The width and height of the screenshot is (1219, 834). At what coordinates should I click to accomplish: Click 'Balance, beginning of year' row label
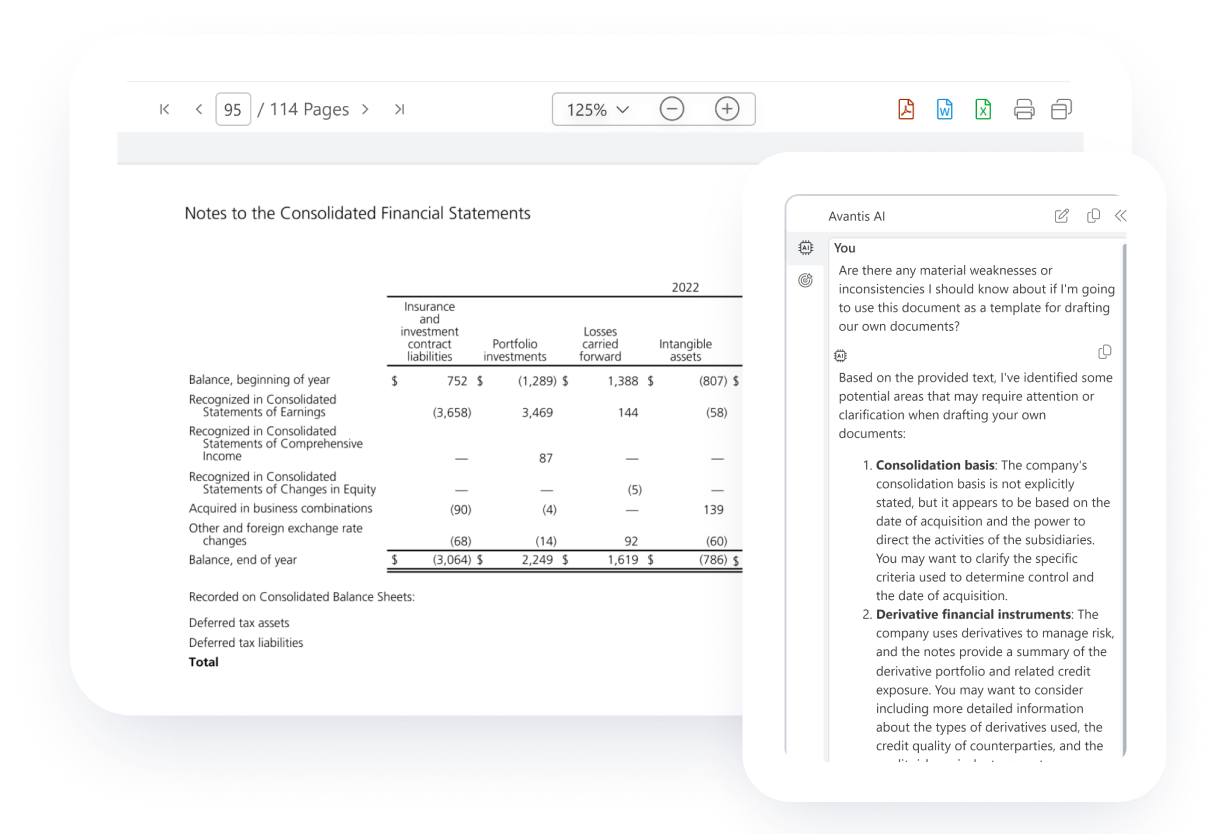(x=259, y=380)
